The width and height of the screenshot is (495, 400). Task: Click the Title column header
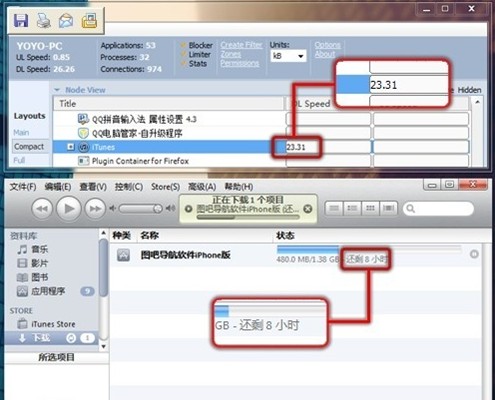168,104
